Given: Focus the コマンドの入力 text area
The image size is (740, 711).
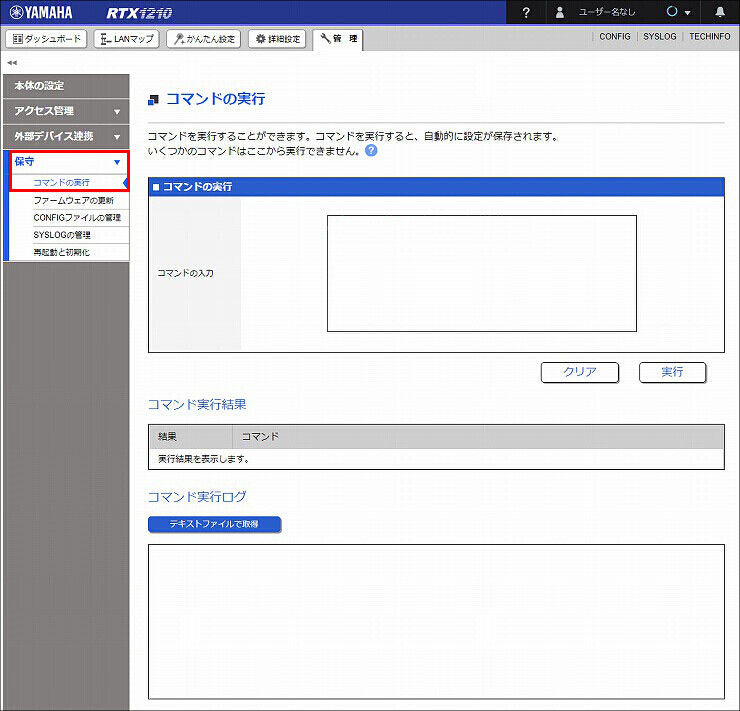Looking at the screenshot, I should click(482, 274).
